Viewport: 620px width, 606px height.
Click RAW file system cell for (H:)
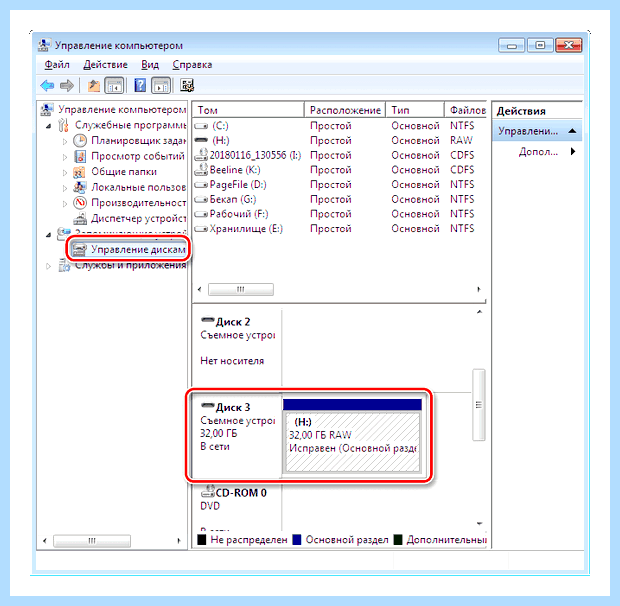tap(461, 140)
